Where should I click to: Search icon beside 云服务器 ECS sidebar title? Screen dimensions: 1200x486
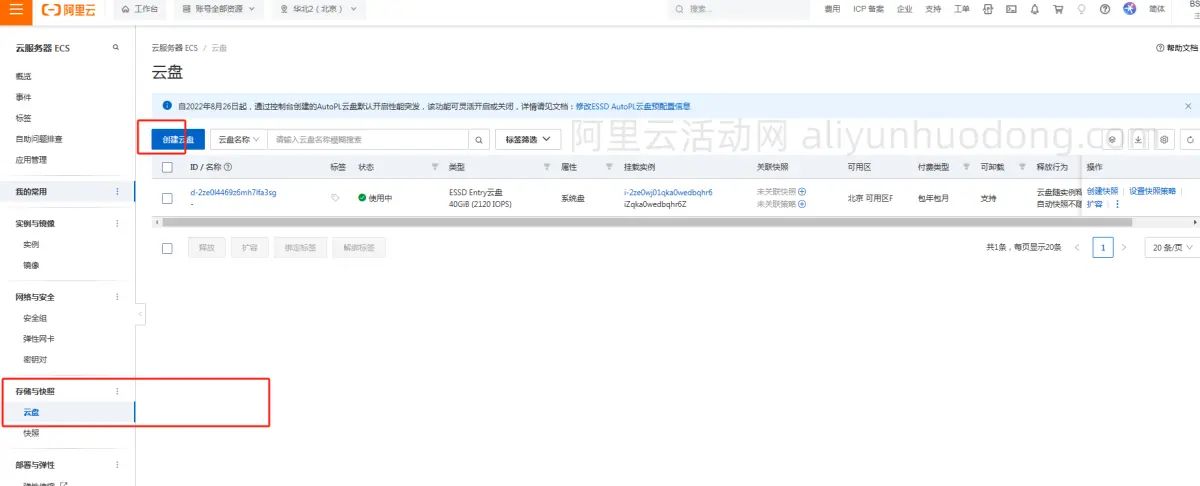(x=116, y=48)
